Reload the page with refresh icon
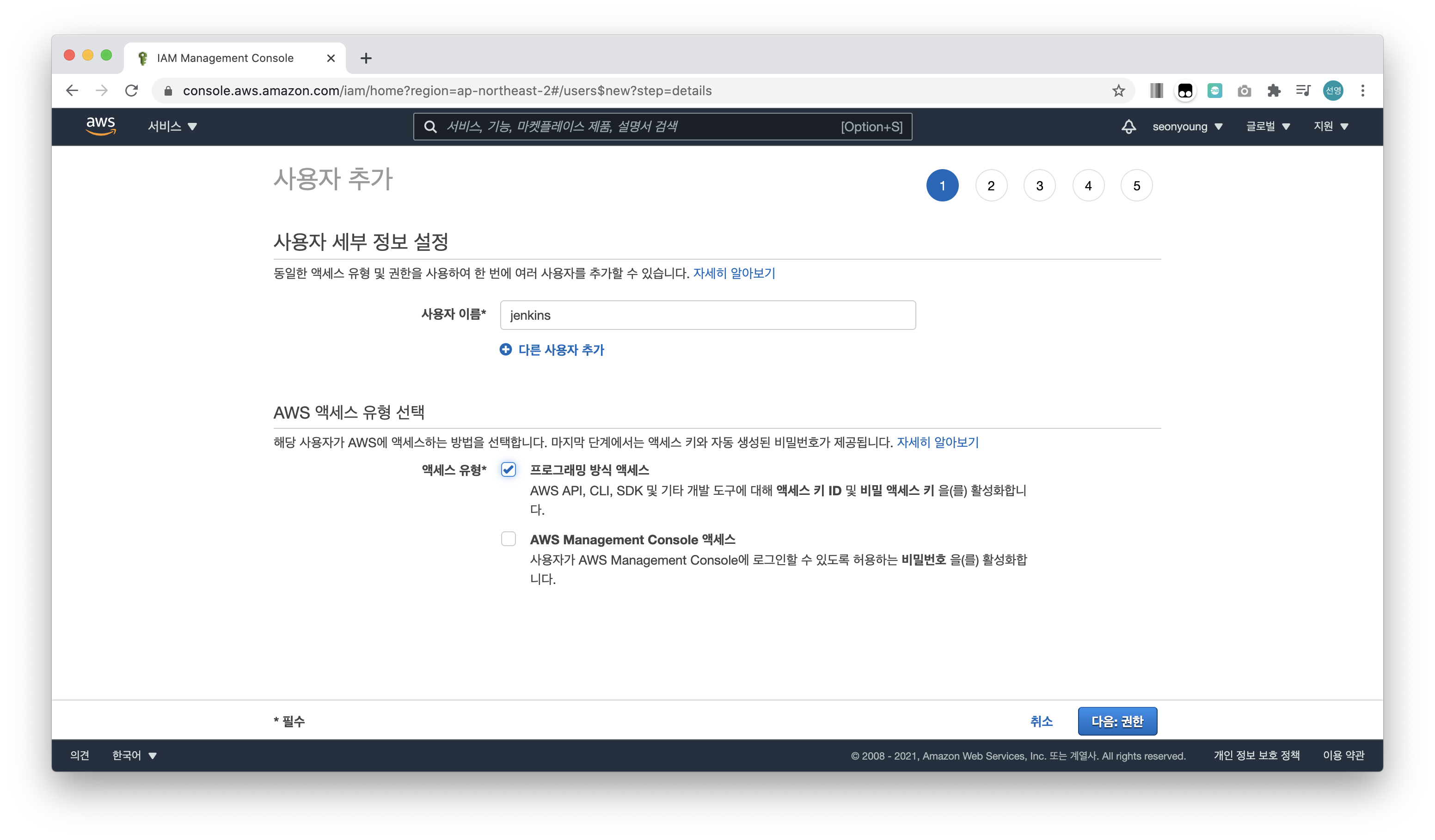This screenshot has height=840, width=1435. (132, 91)
